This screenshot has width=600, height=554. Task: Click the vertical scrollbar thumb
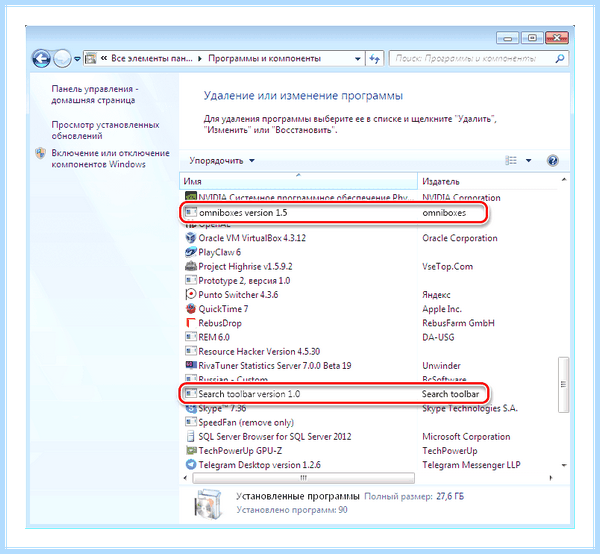tap(563, 385)
